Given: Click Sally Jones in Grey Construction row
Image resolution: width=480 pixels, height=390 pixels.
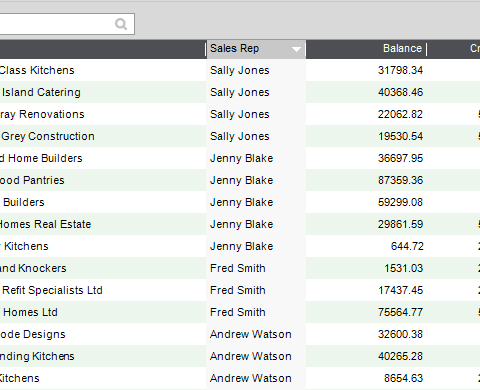Looking at the screenshot, I should (240, 136).
